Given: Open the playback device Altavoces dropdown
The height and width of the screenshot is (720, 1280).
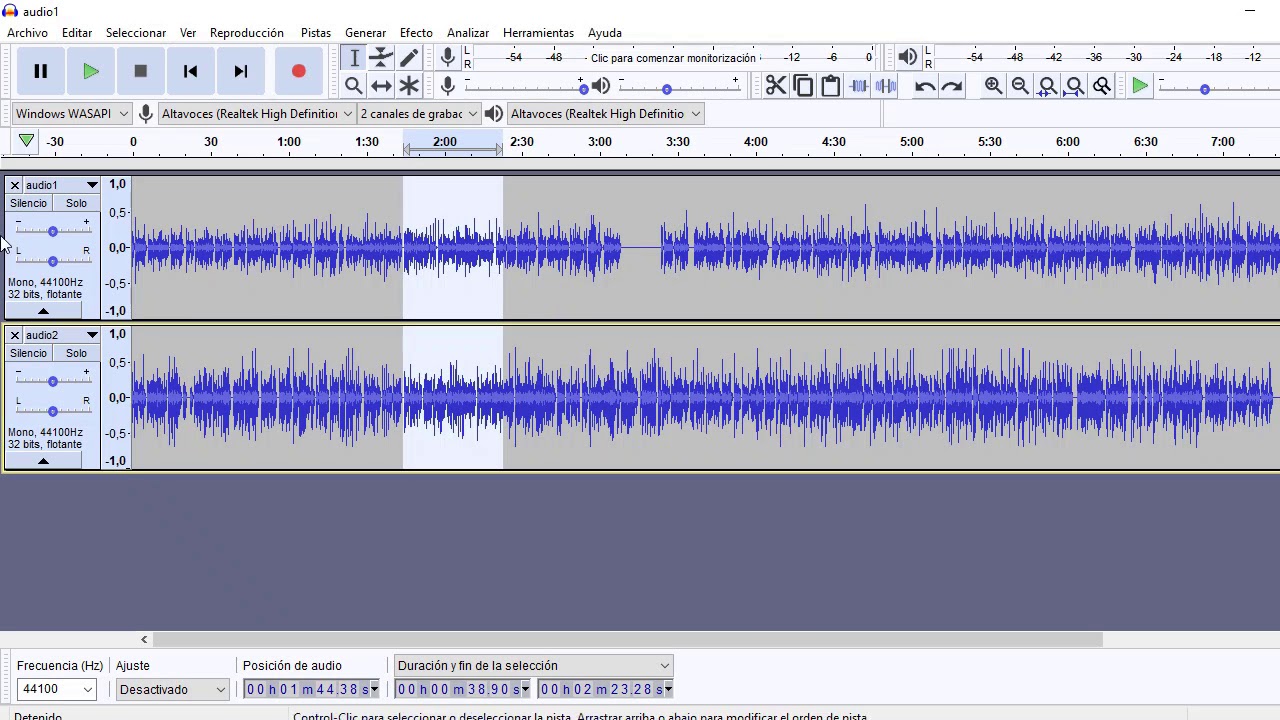Looking at the screenshot, I should click(x=605, y=114).
